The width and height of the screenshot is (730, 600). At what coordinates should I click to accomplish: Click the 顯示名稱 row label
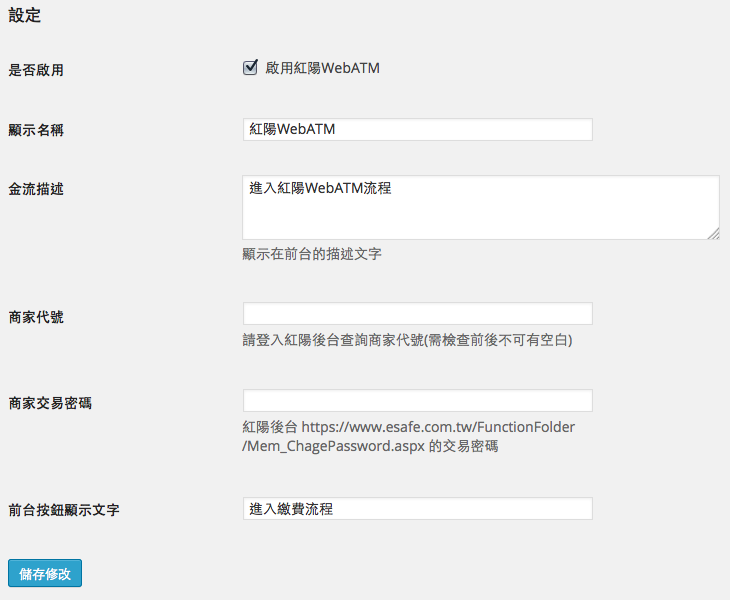click(x=36, y=130)
